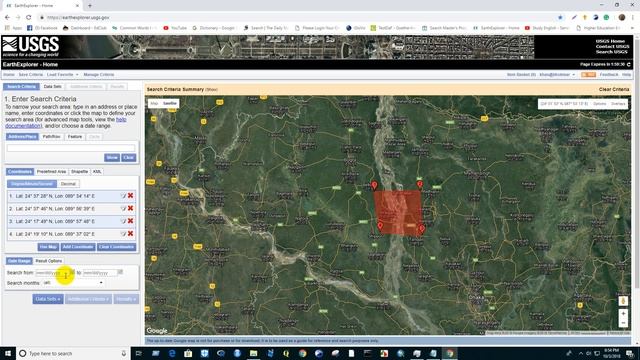Click the USGS logo

(31, 47)
